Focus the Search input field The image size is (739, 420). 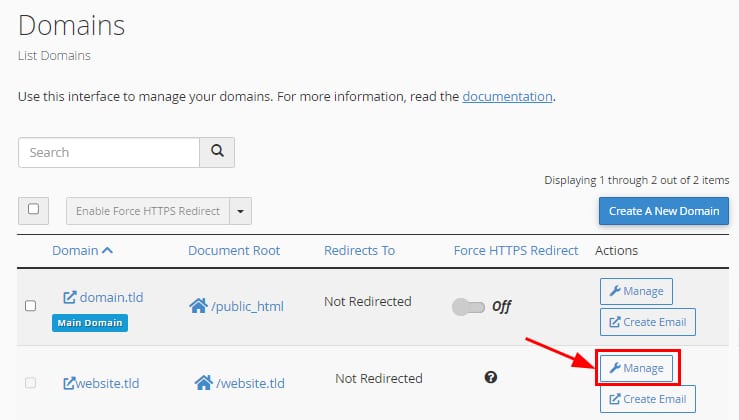[x=109, y=153]
